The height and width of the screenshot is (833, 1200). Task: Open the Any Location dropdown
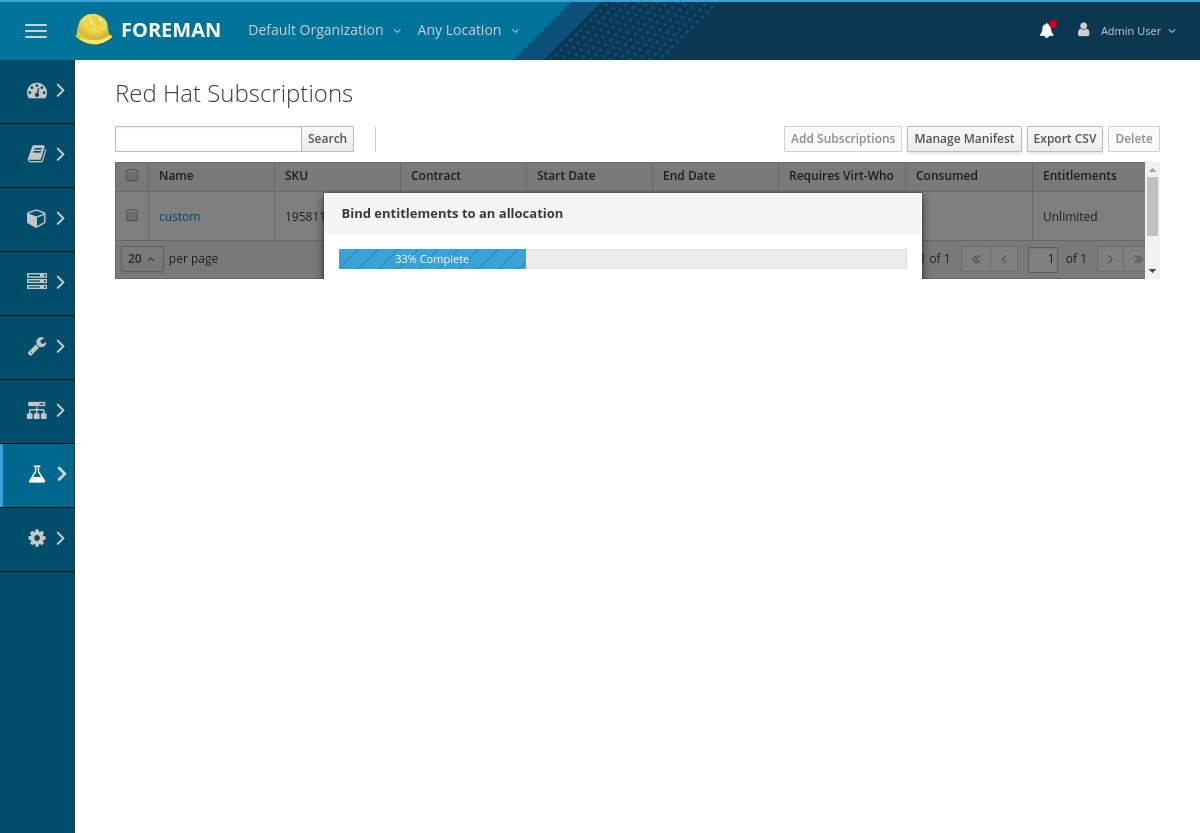click(468, 30)
